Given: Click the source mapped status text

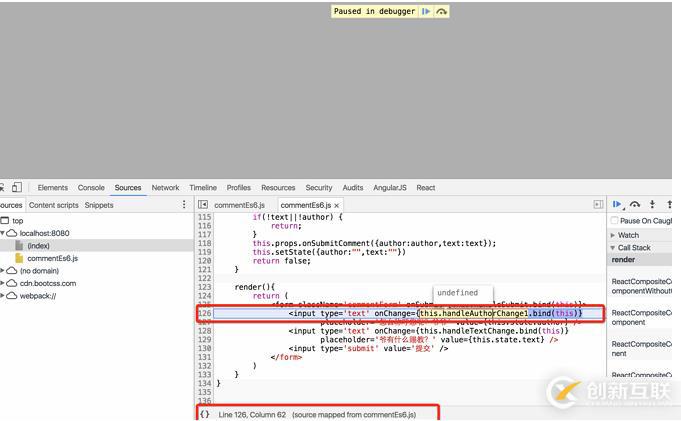Looking at the screenshot, I should click(354, 415).
